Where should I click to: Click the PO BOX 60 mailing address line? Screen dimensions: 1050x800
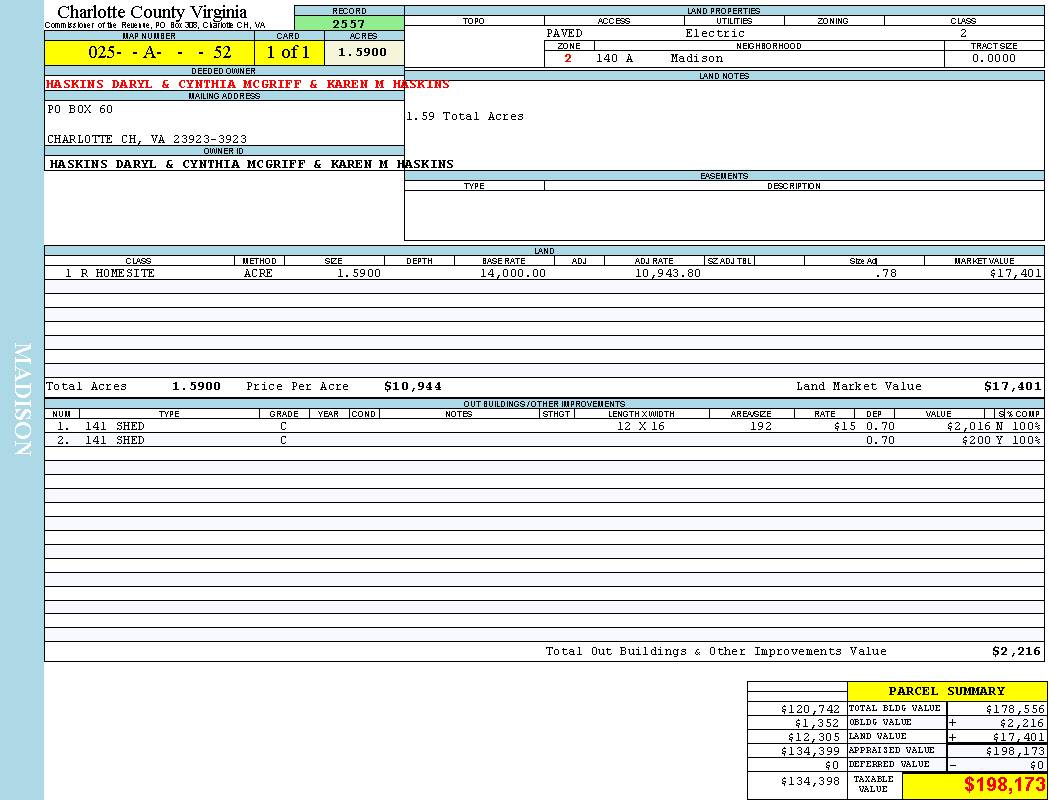coord(80,109)
